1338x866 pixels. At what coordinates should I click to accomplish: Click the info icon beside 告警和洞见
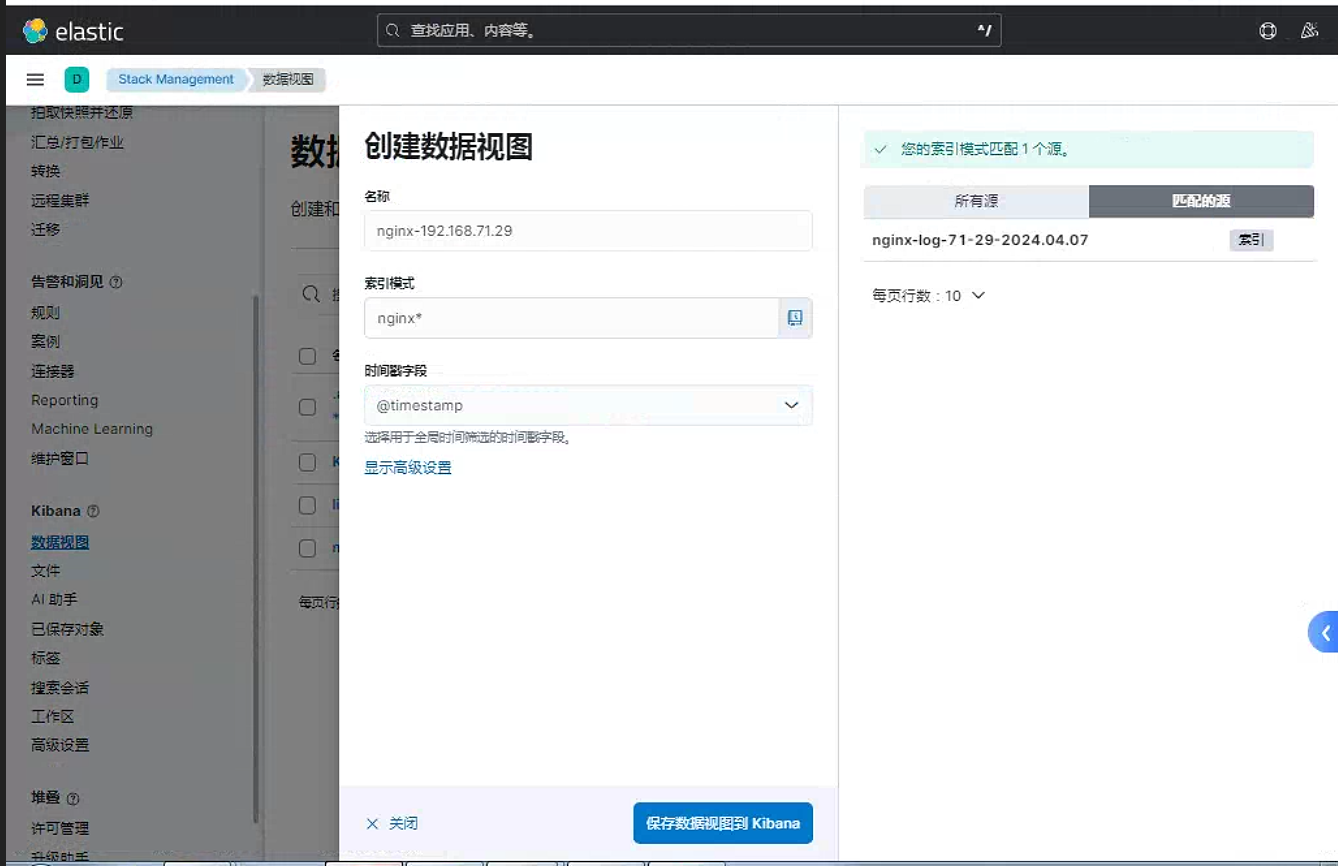tap(116, 283)
